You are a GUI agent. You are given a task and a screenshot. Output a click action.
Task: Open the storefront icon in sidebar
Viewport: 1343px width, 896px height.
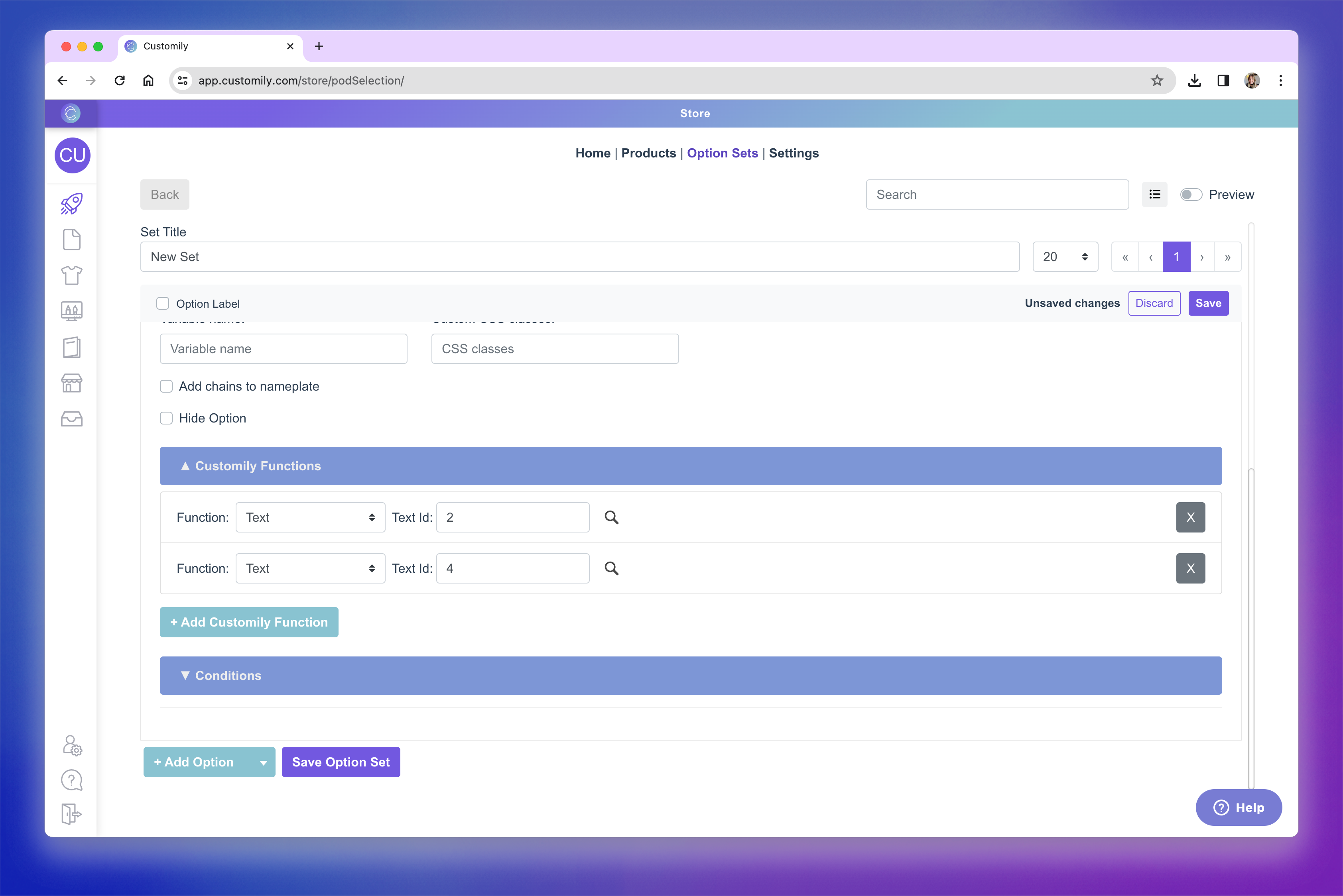(71, 383)
